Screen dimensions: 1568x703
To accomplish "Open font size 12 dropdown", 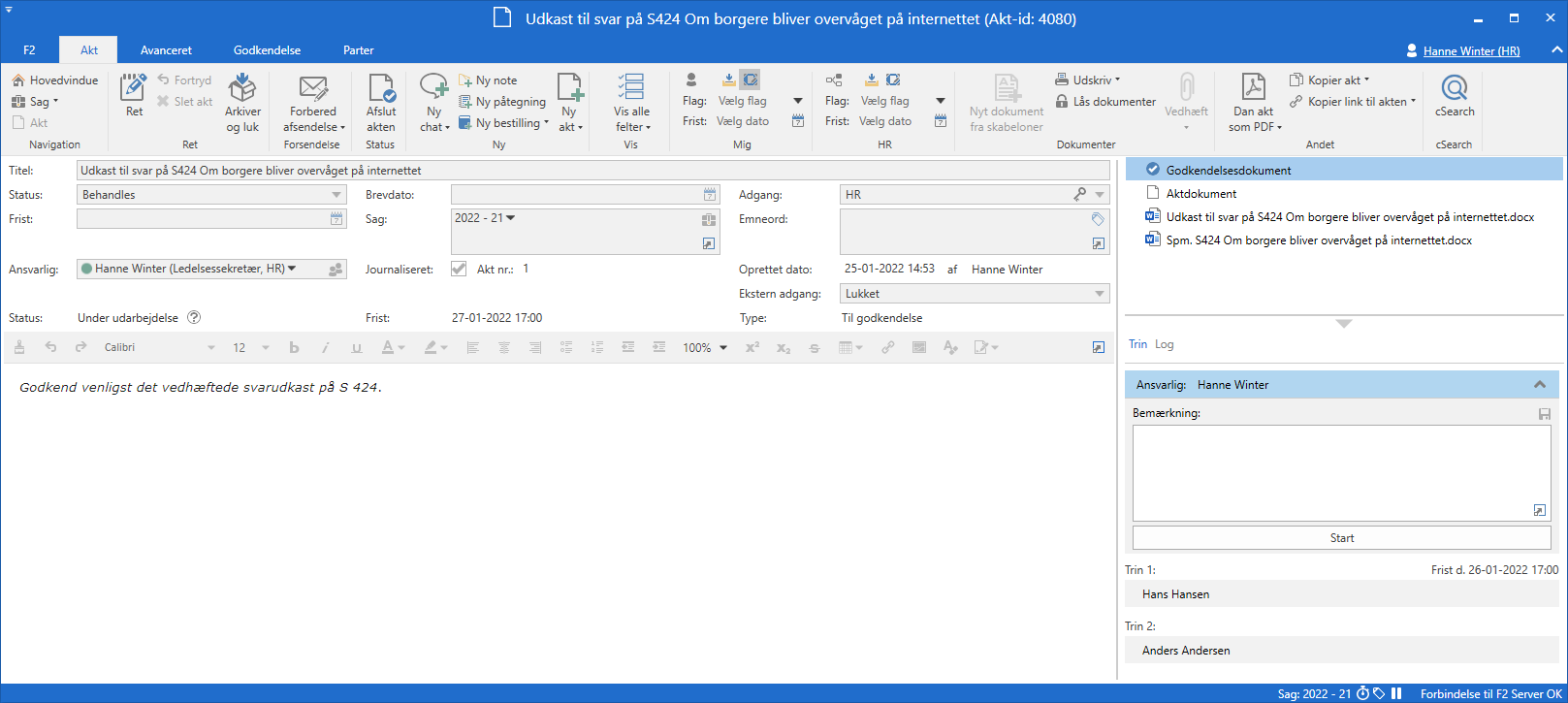I will tap(266, 347).
